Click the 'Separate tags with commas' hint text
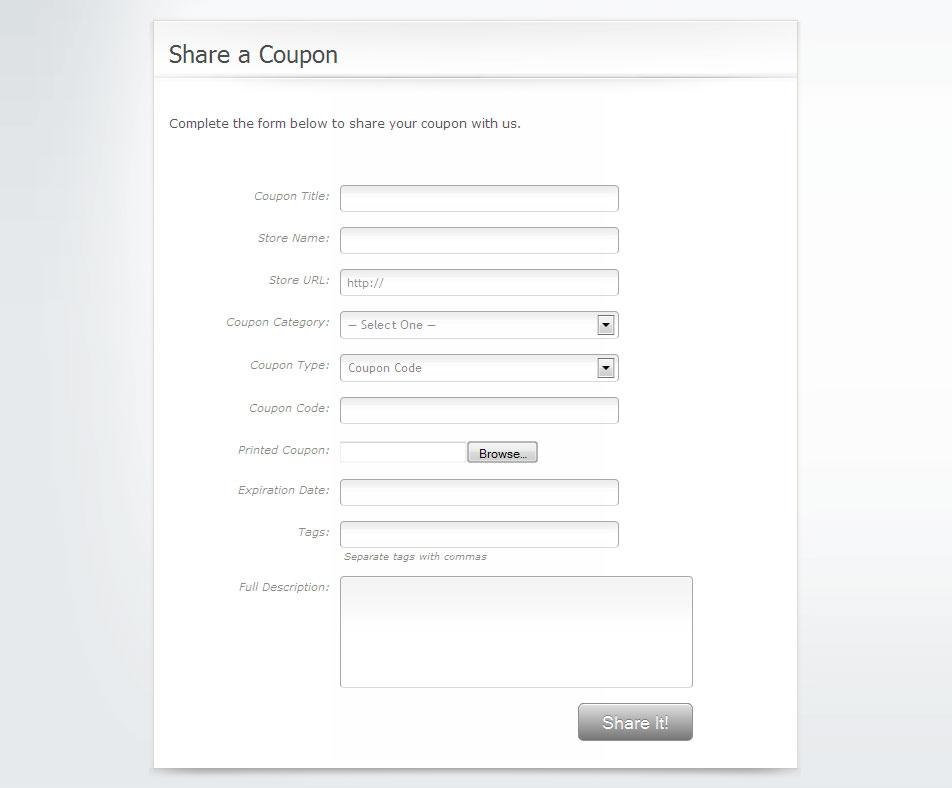Viewport: 952px width, 788px height. coord(414,556)
